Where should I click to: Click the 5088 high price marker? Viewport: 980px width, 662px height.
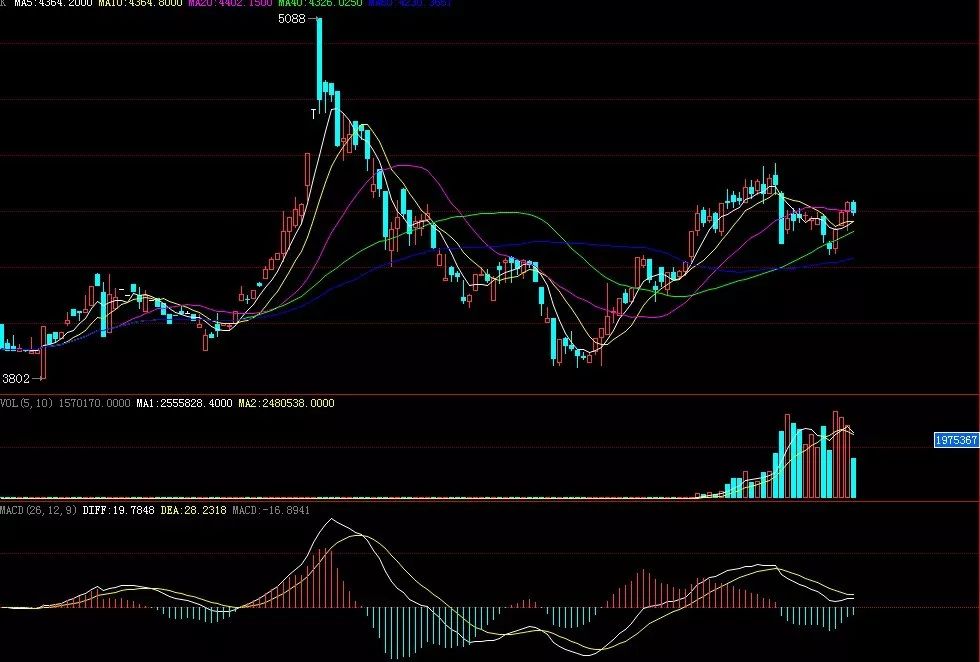pyautogui.click(x=292, y=20)
